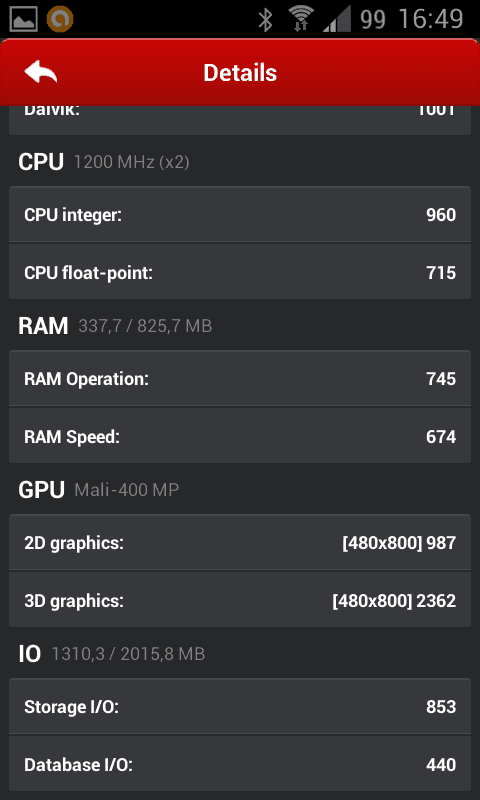This screenshot has height=800, width=480.
Task: Tap the battery level 99 indicator
Action: [373, 20]
